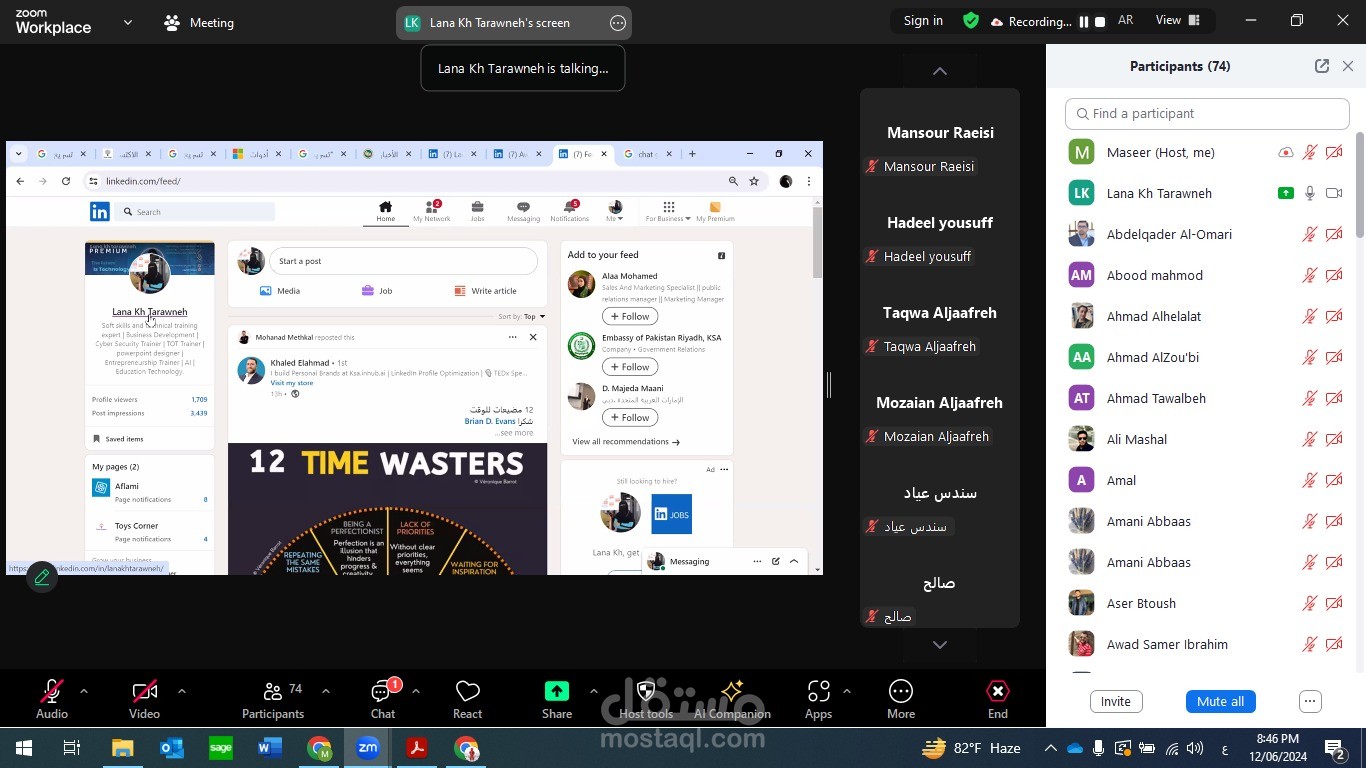Click Lana Kh Tarawneh's green sharing indicator
Viewport: 1366px width, 768px height.
(x=1286, y=193)
